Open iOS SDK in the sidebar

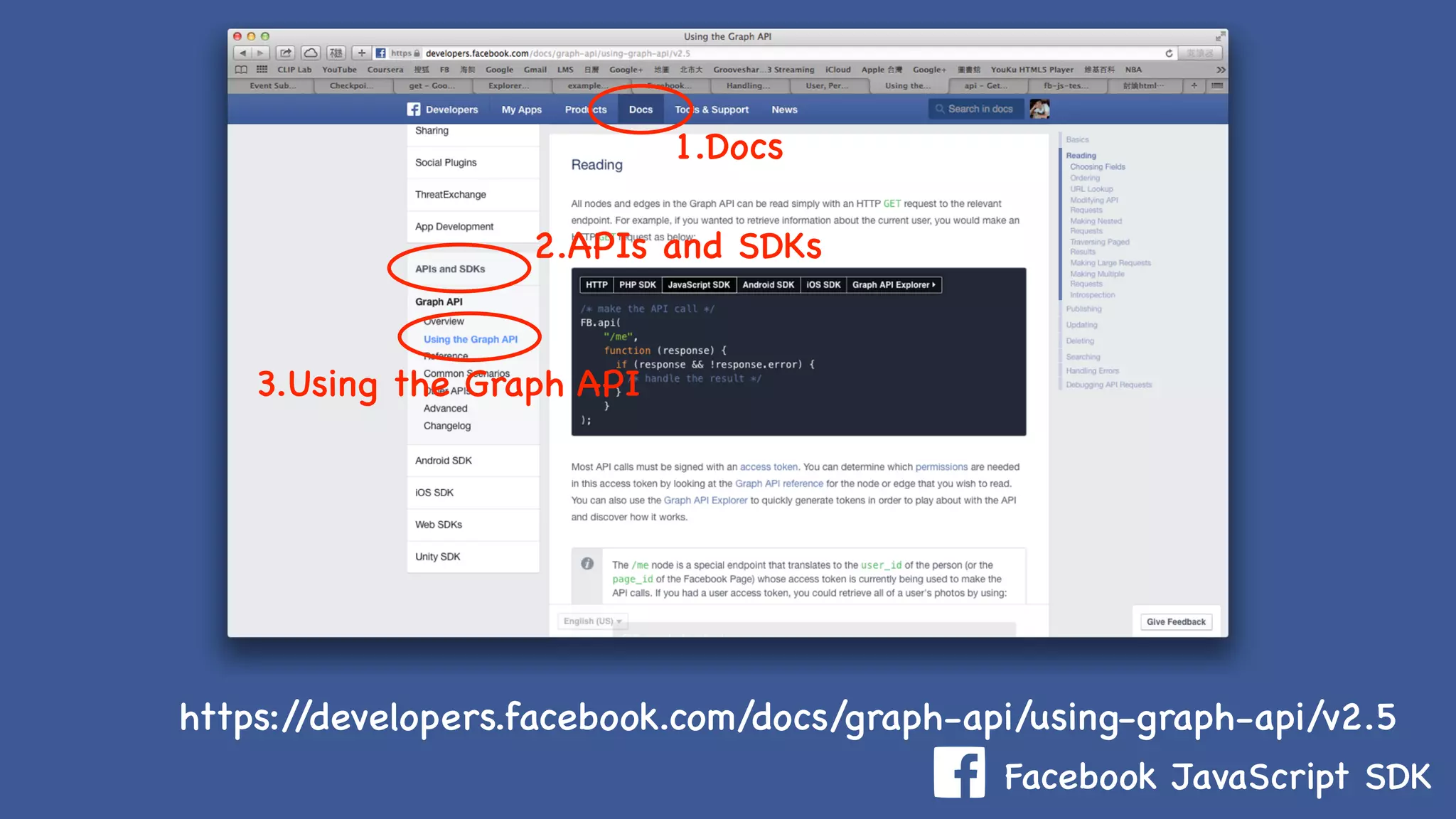pyautogui.click(x=473, y=493)
